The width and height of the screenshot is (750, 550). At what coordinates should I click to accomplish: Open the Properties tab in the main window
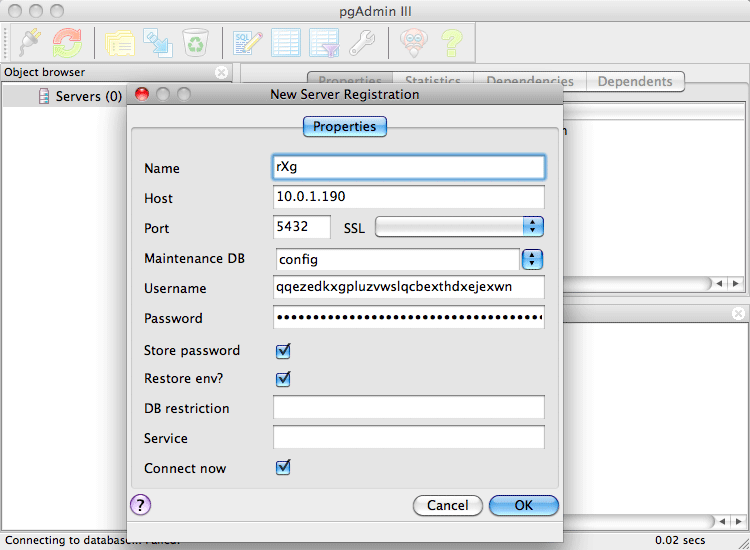pyautogui.click(x=350, y=79)
